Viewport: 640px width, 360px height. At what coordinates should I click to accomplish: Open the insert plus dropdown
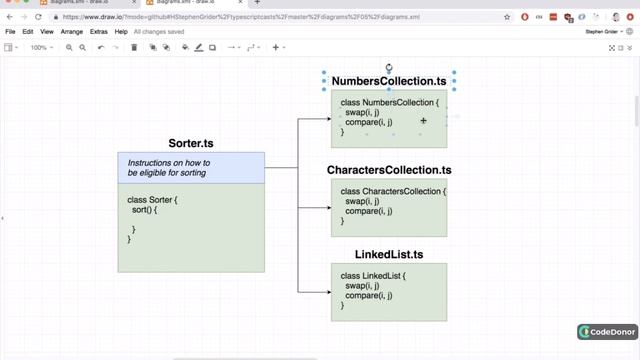click(x=279, y=48)
